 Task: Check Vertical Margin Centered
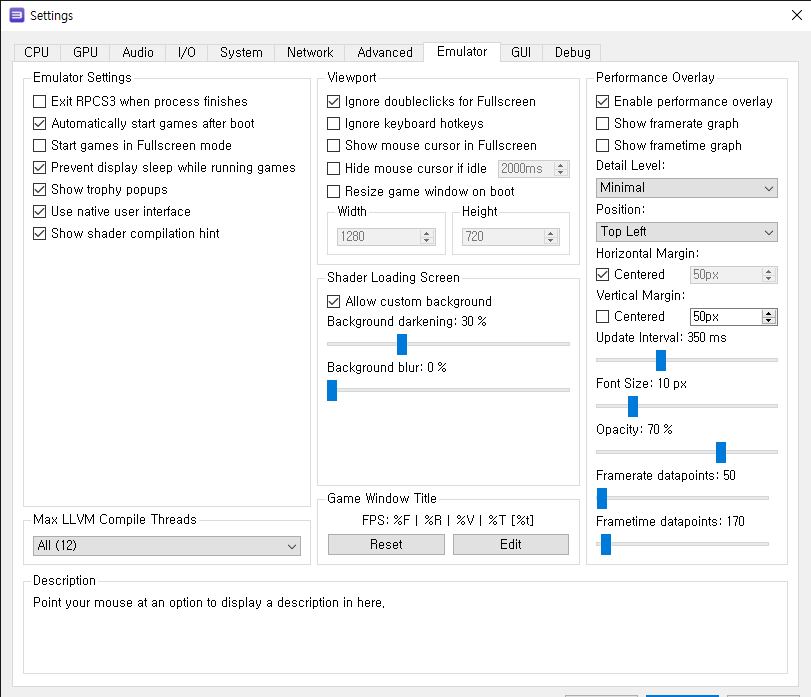(x=630, y=316)
